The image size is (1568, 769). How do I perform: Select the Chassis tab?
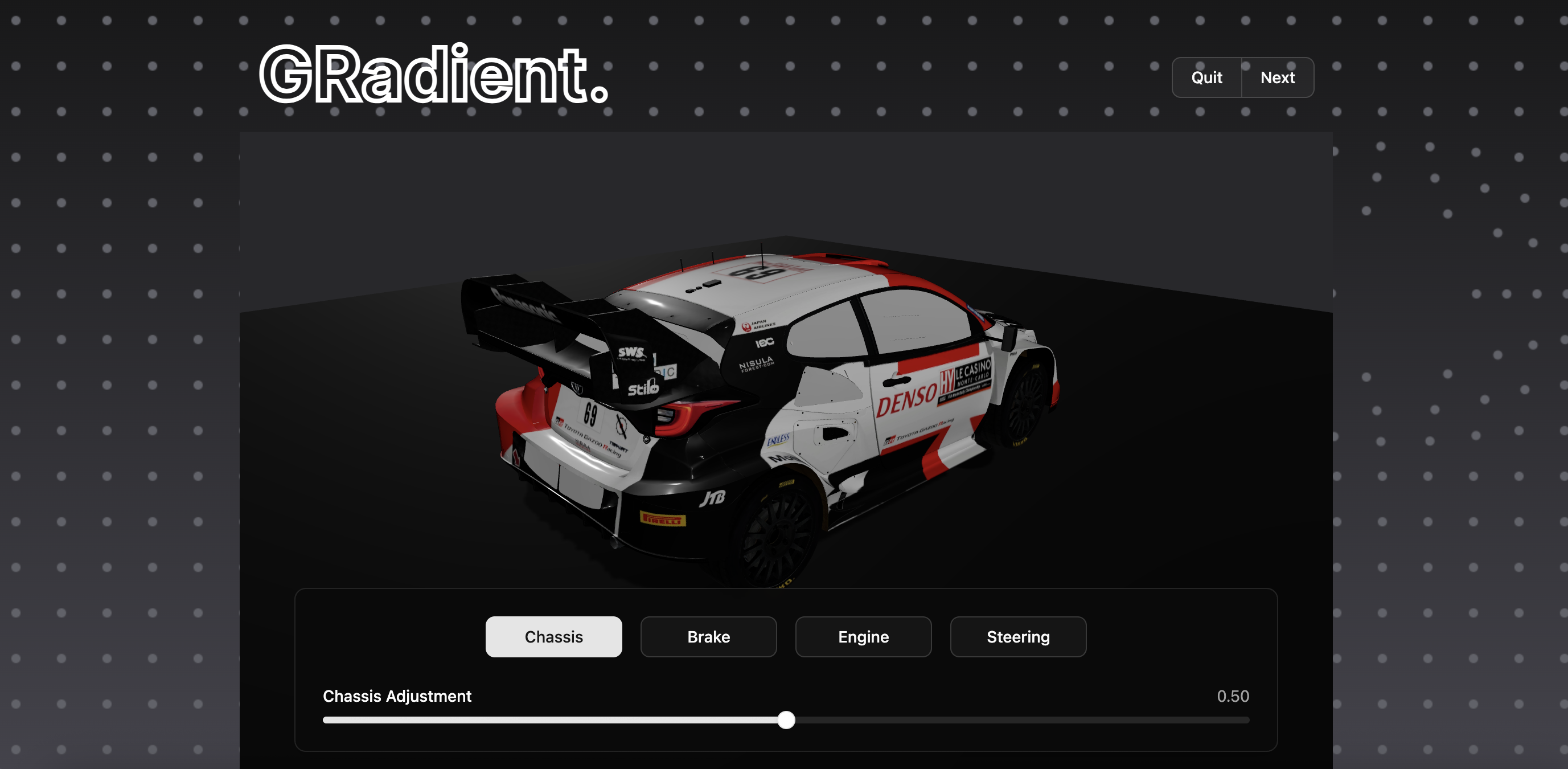pos(553,636)
